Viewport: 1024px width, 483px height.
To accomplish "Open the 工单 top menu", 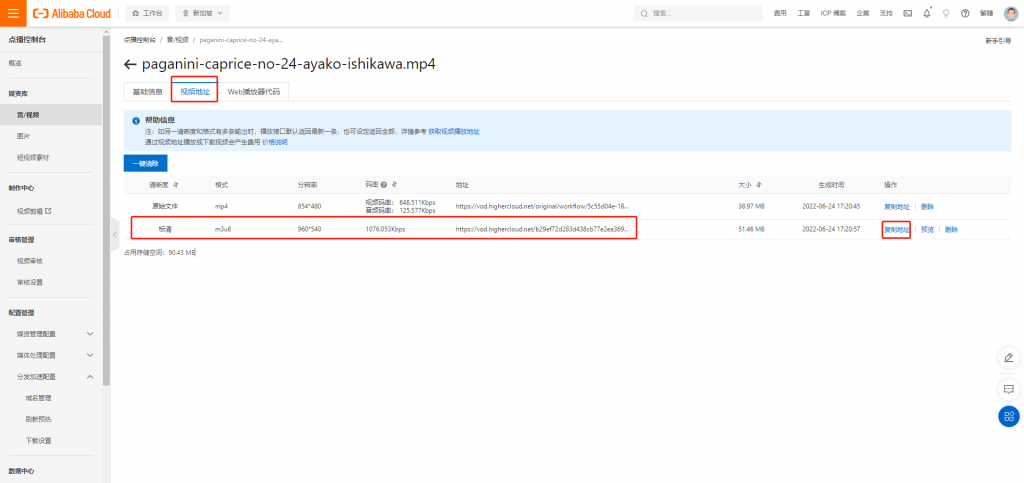I will (x=803, y=13).
